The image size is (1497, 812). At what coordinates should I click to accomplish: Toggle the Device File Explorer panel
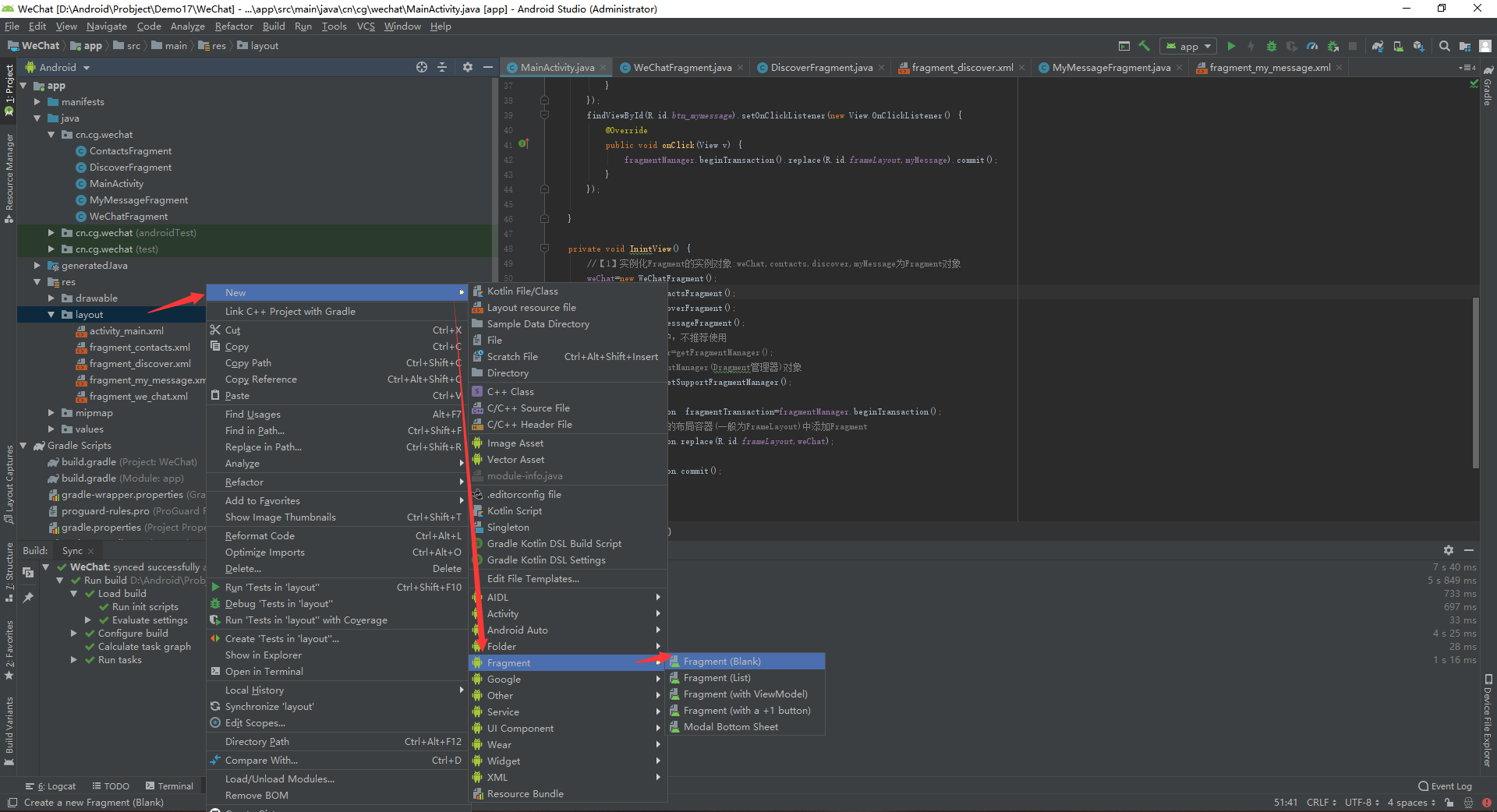(x=1488, y=721)
